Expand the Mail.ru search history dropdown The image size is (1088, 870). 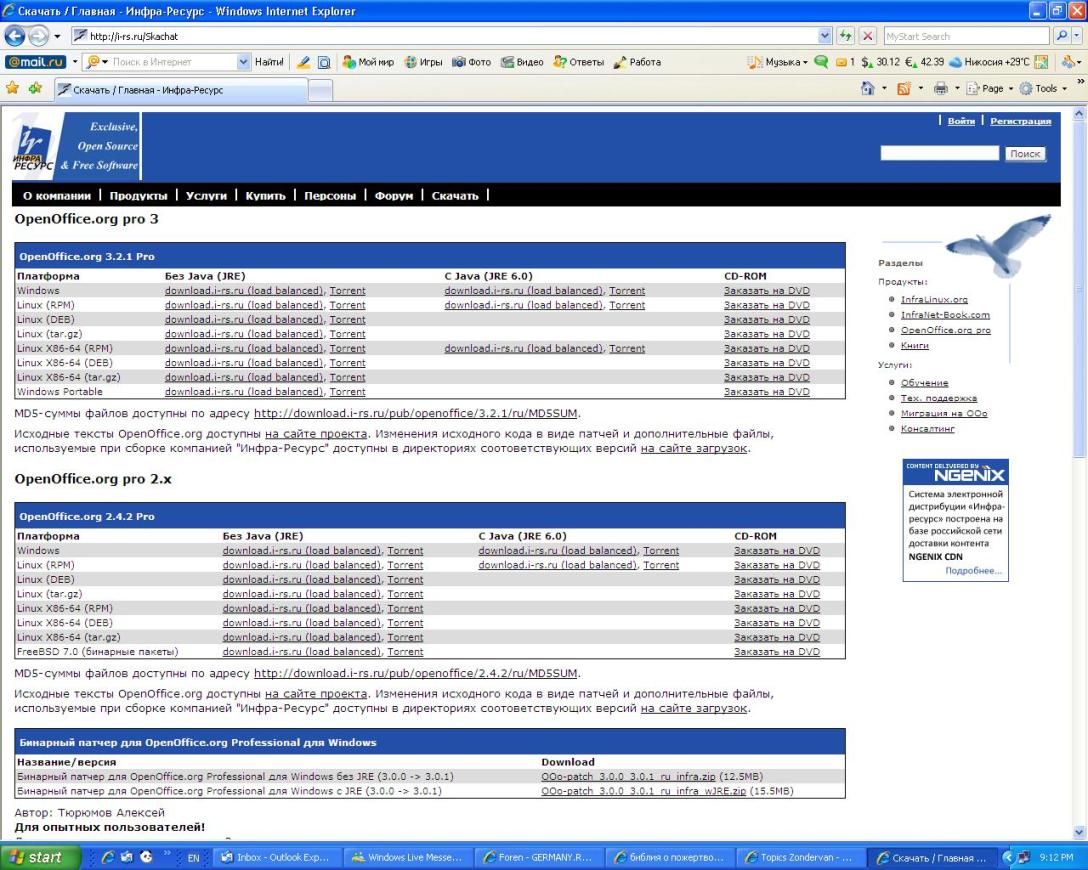(x=243, y=62)
